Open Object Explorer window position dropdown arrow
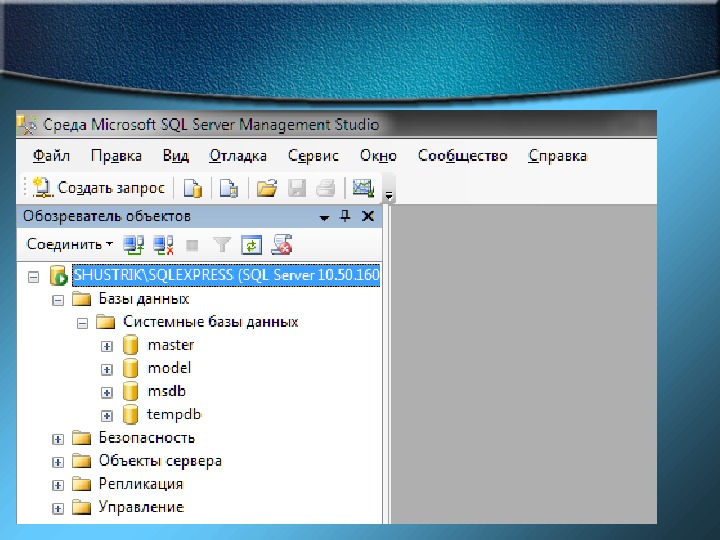 (x=324, y=218)
